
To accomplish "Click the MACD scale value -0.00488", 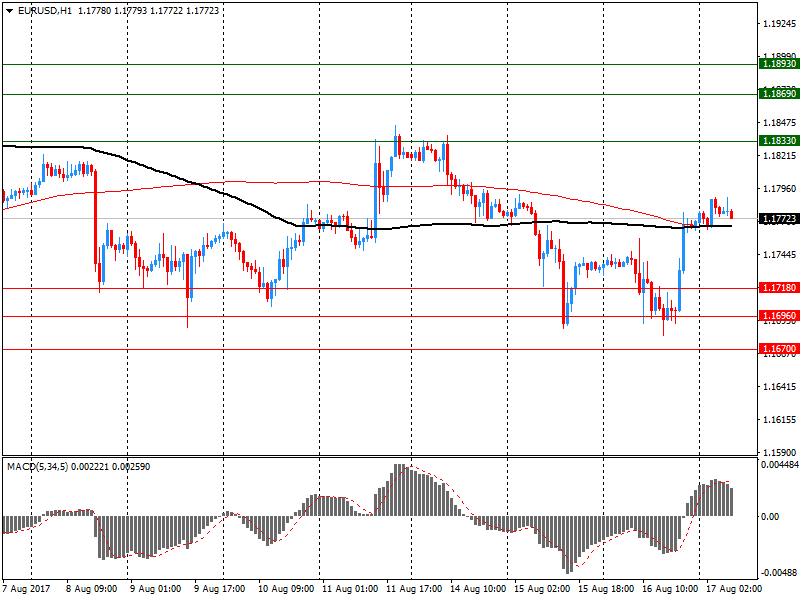I will click(x=779, y=573).
